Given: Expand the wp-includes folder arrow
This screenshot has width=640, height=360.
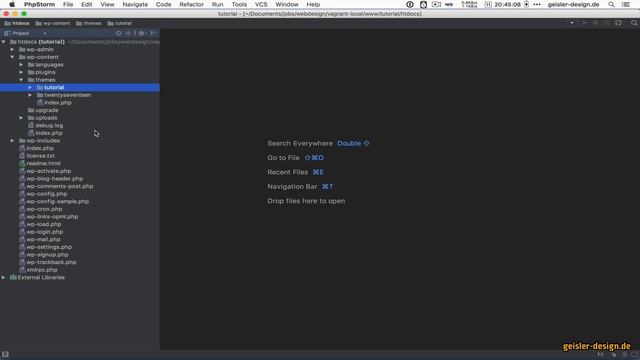Looking at the screenshot, I should pyautogui.click(x=12, y=141).
